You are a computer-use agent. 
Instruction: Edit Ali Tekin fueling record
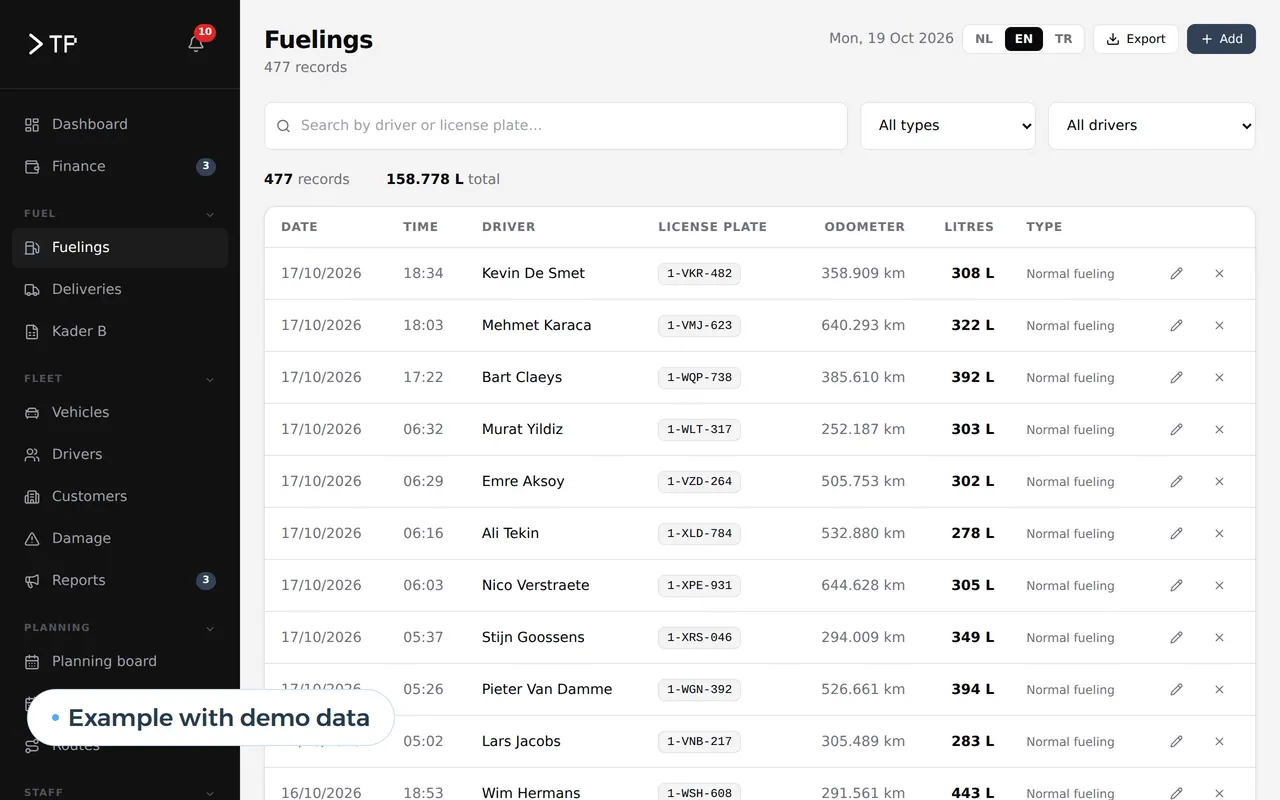click(1176, 533)
